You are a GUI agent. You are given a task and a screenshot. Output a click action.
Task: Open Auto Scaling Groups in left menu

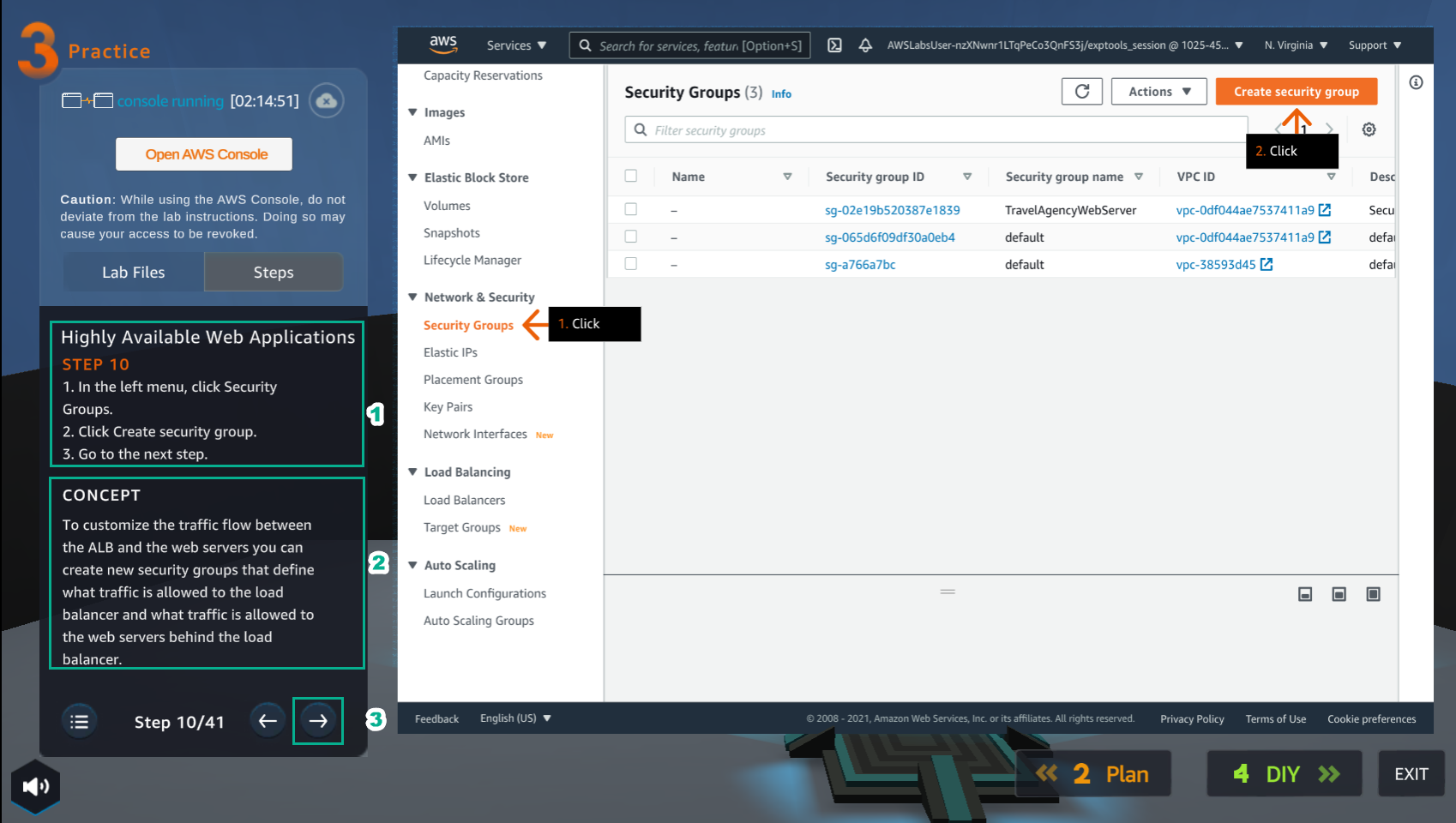coord(478,621)
